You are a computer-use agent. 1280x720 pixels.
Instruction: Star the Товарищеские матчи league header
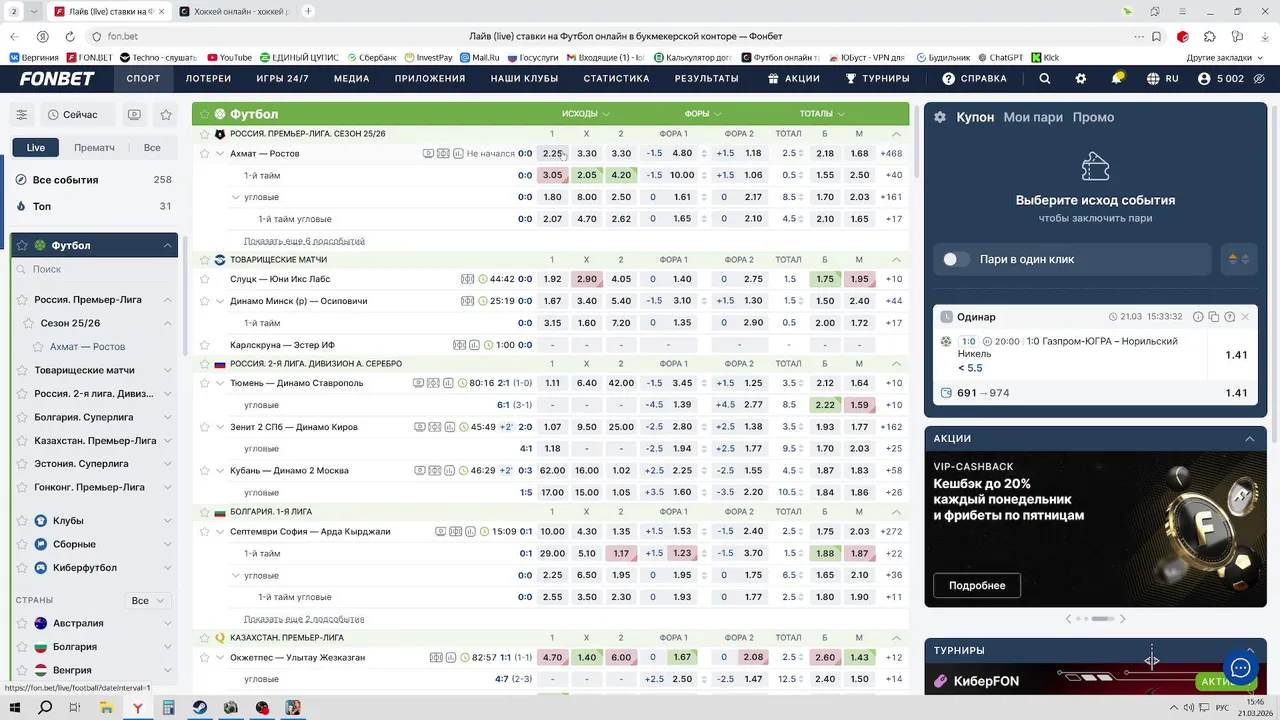pyautogui.click(x=205, y=260)
